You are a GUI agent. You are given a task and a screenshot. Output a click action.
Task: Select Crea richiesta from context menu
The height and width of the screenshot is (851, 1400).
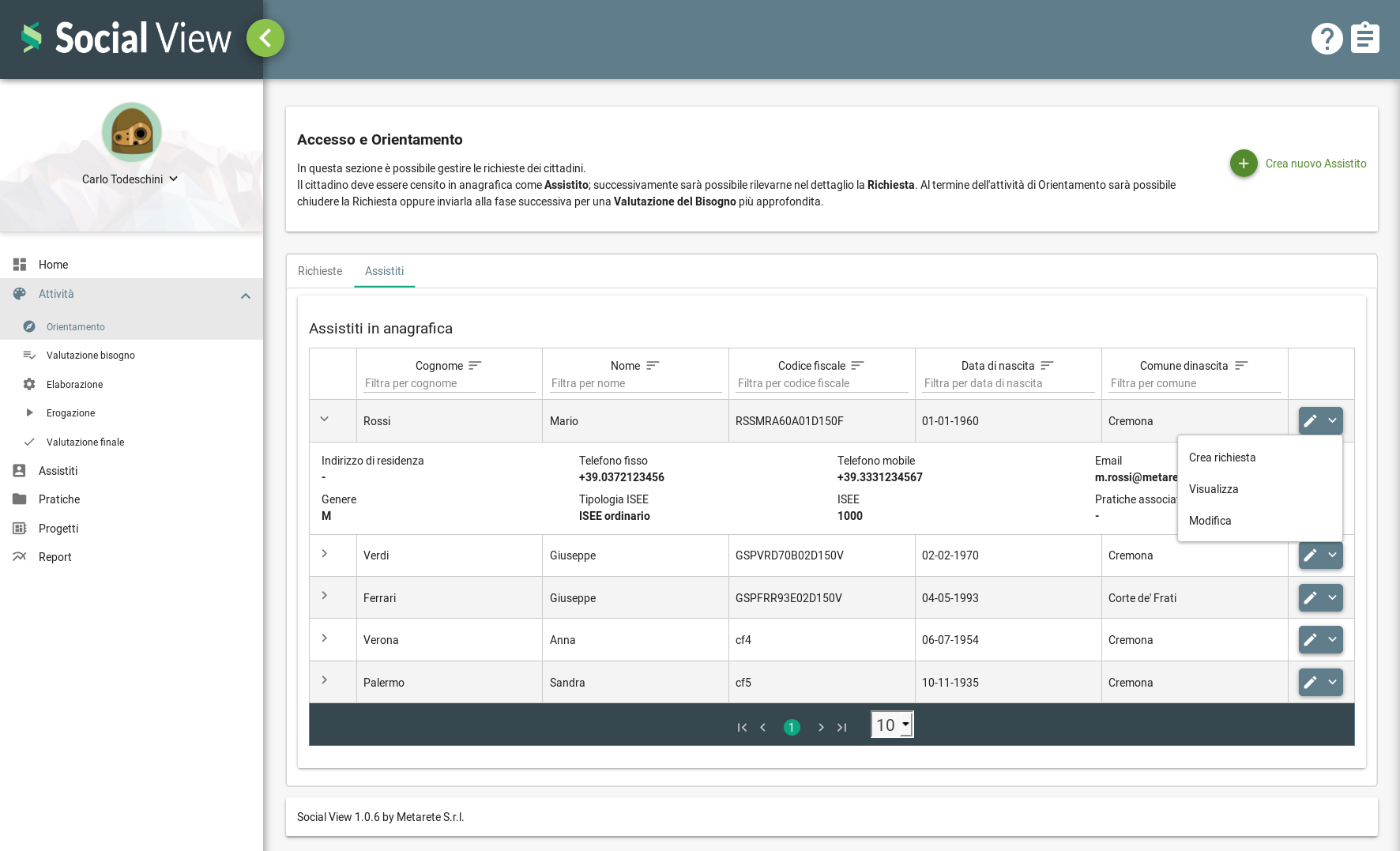click(x=1221, y=458)
